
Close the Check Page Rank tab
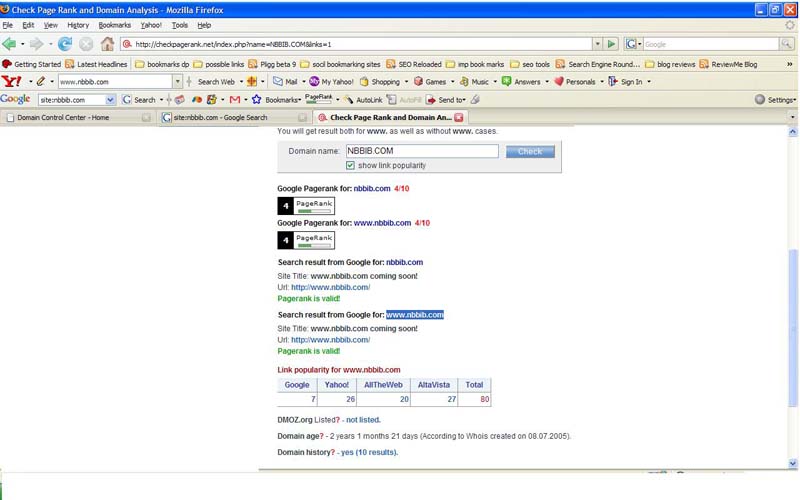459,117
